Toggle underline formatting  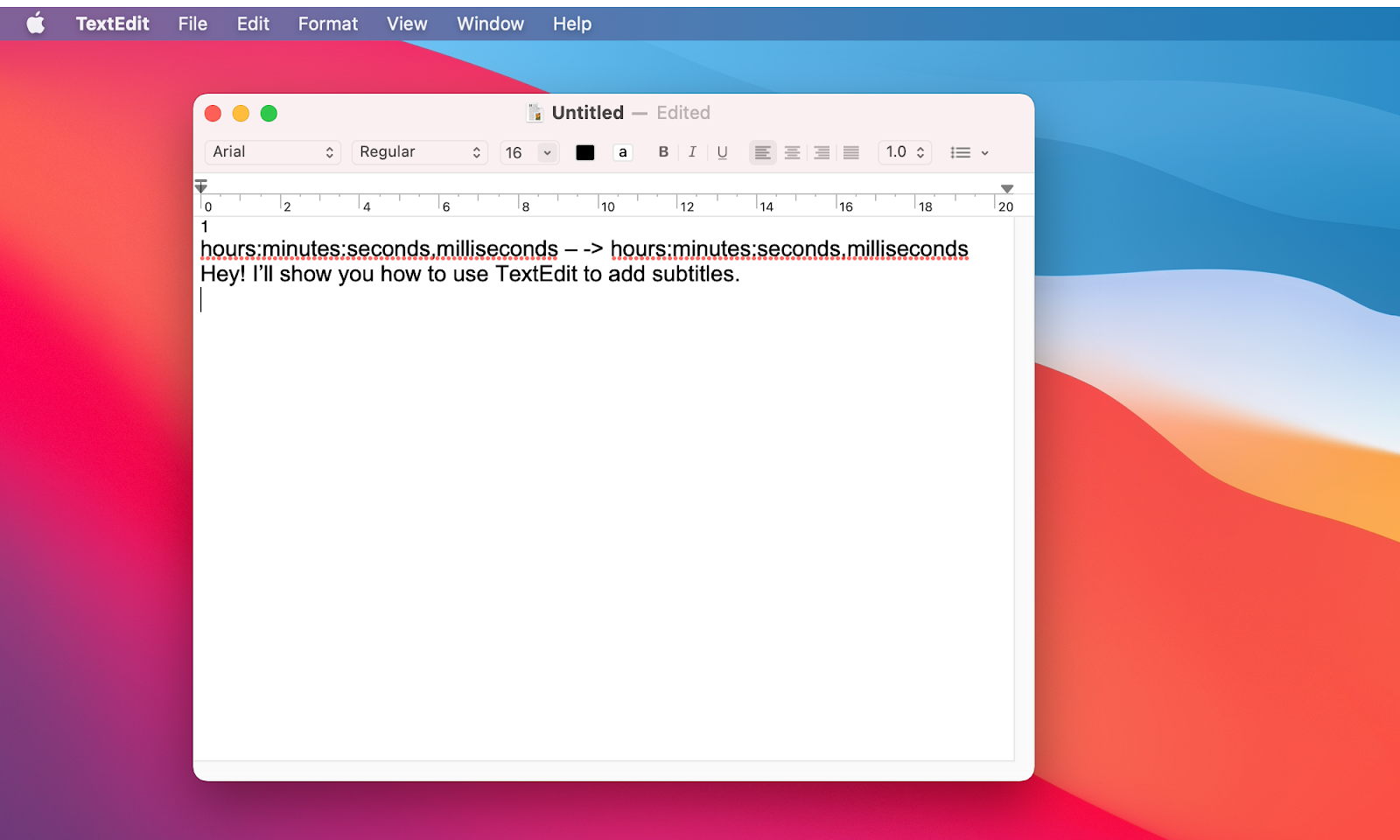(722, 152)
